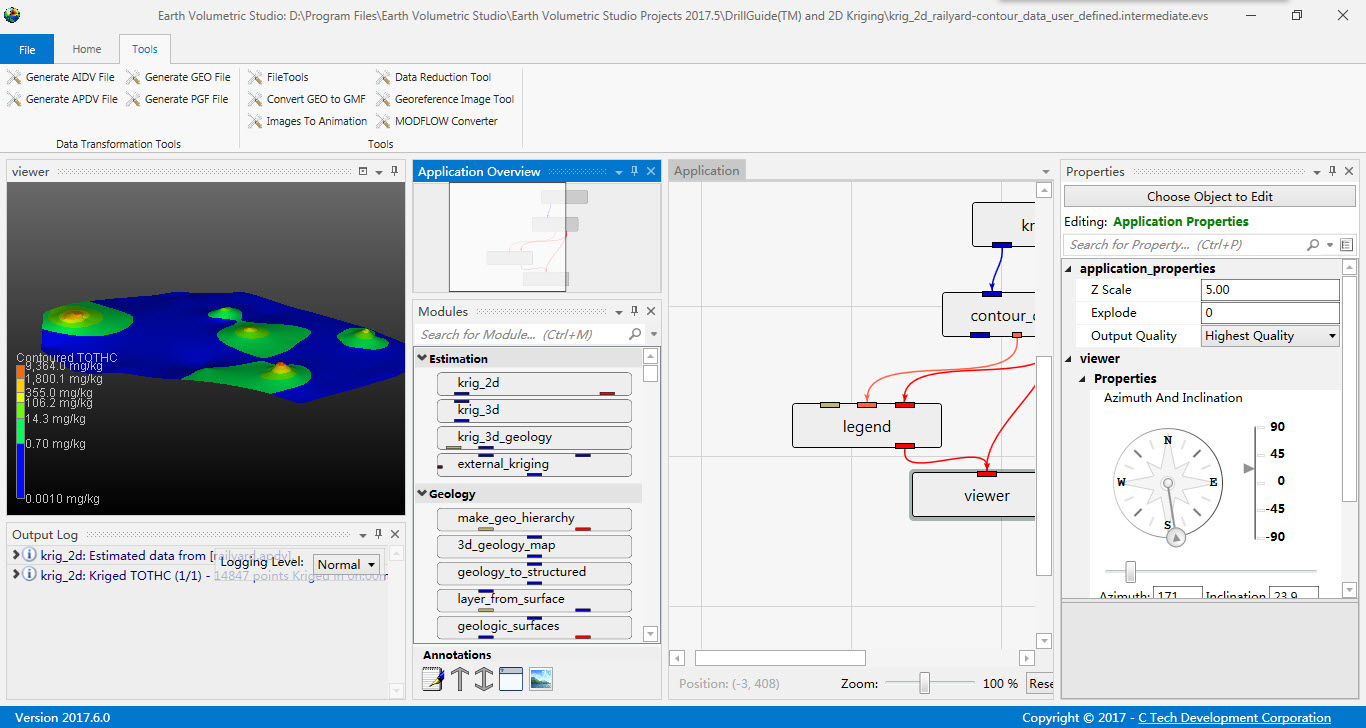The image size is (1366, 728).
Task: Open Images To Animation tool
Action: coord(307,121)
